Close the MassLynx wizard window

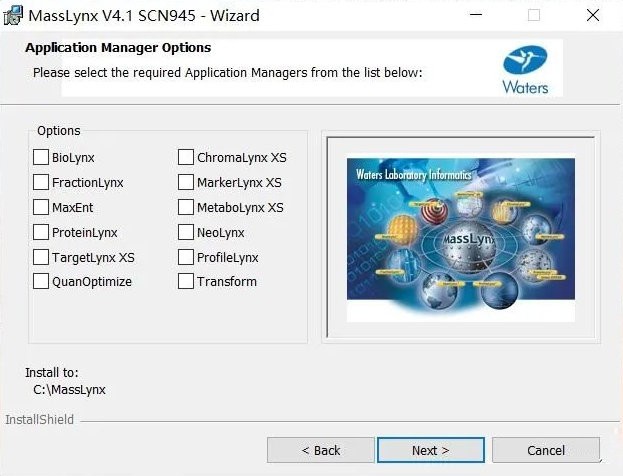click(x=593, y=15)
